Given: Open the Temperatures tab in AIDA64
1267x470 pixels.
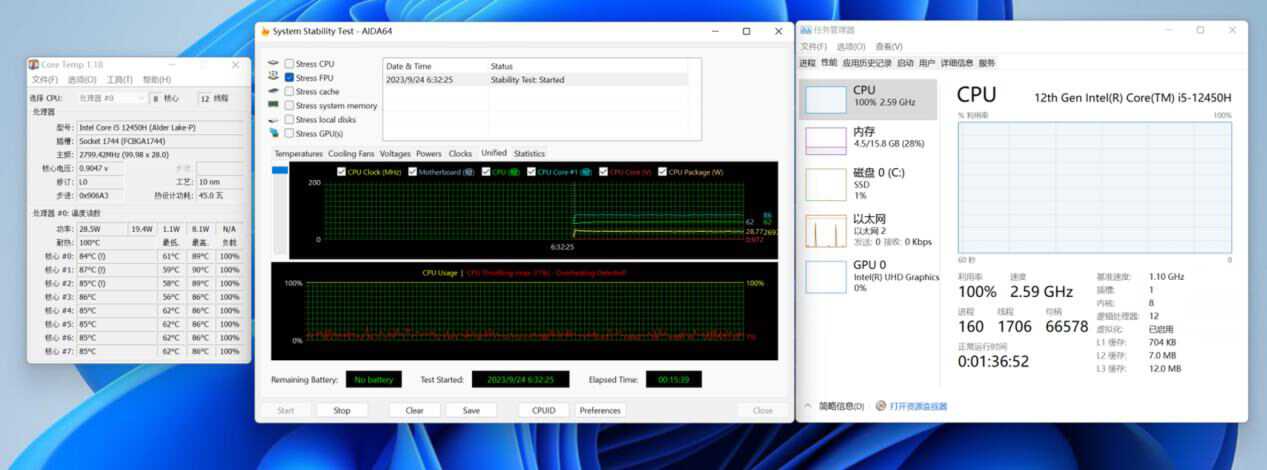Looking at the screenshot, I should [298, 153].
